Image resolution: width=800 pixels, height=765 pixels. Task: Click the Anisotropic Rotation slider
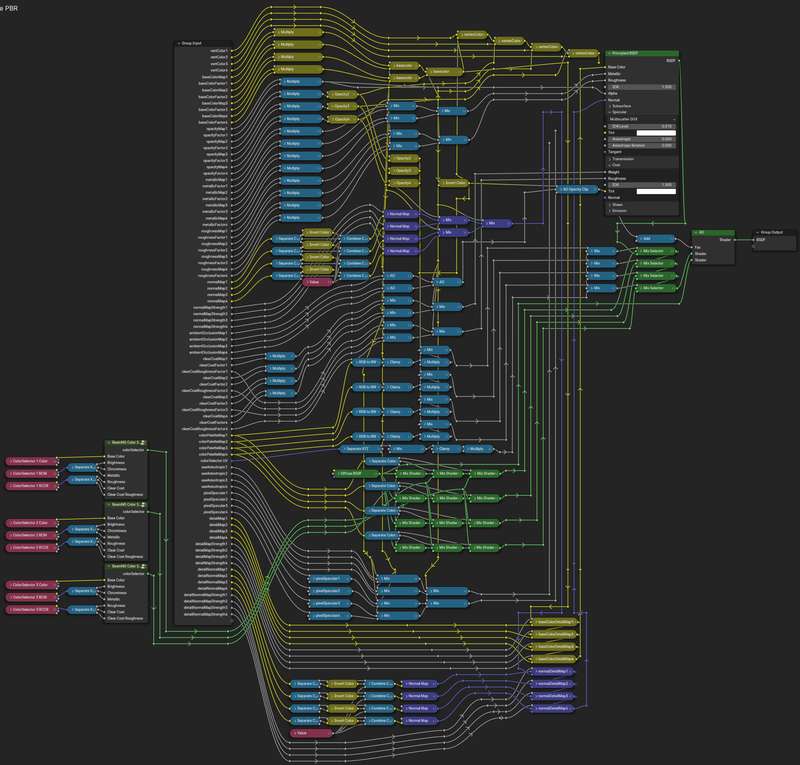coord(642,145)
